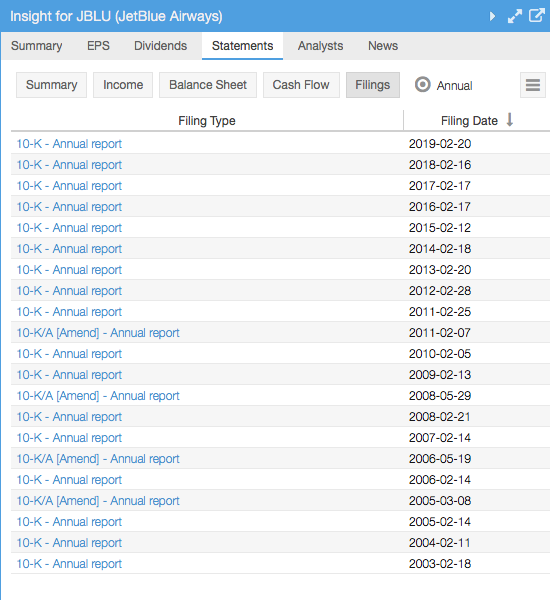
Task: Open 10-K filed 2018-02-16
Action: tap(69, 165)
